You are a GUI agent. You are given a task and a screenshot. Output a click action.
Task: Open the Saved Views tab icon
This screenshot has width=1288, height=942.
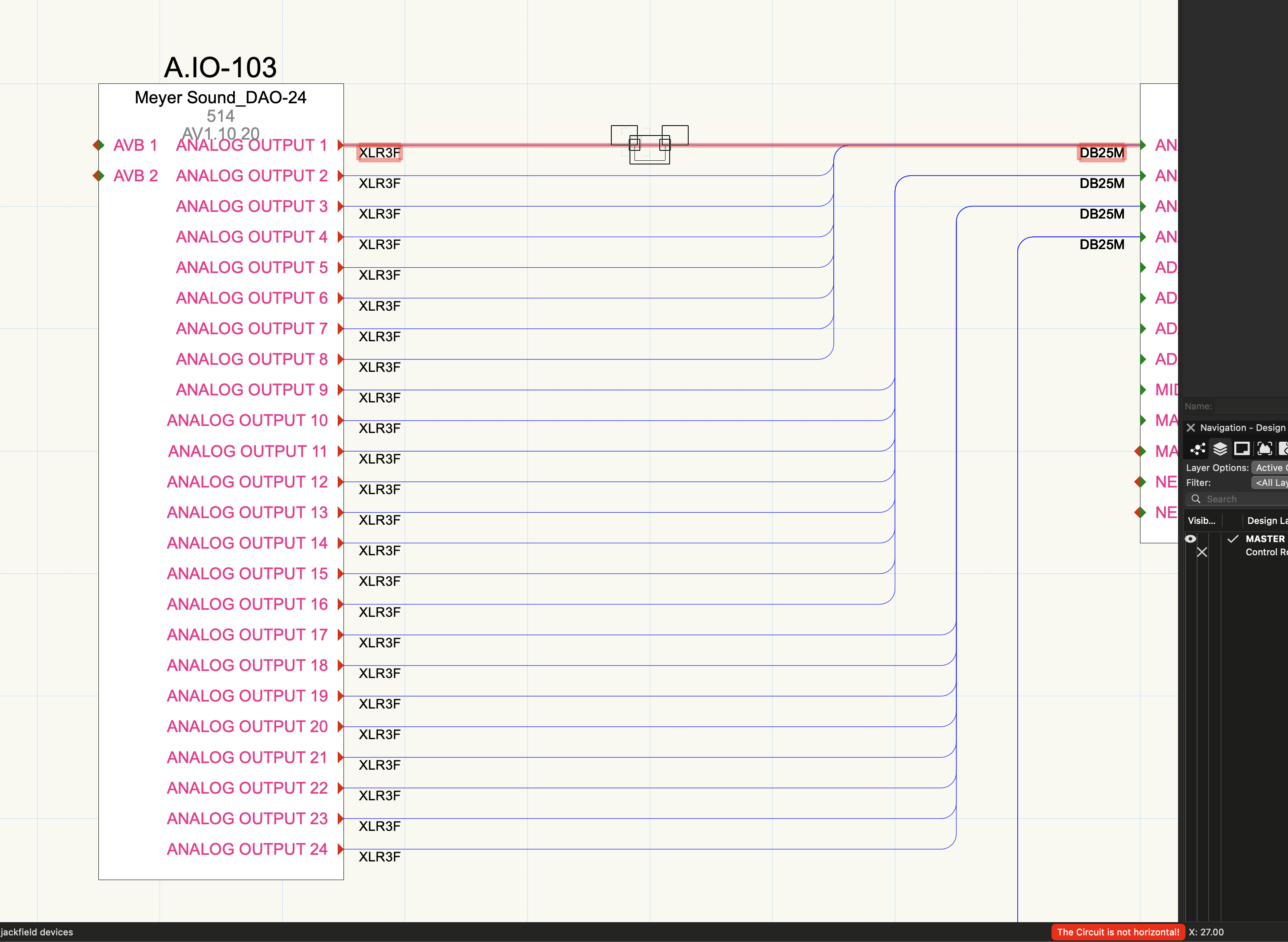click(1283, 450)
